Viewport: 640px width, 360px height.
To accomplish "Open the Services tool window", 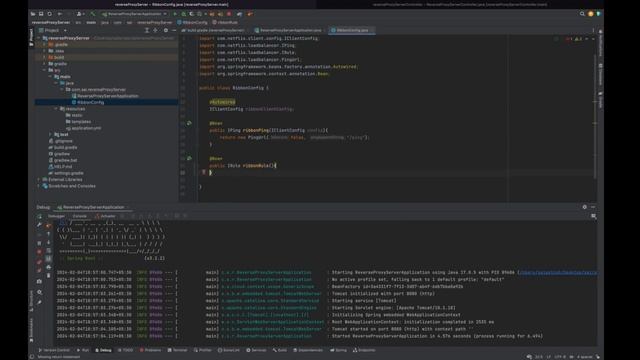I will tap(256, 350).
